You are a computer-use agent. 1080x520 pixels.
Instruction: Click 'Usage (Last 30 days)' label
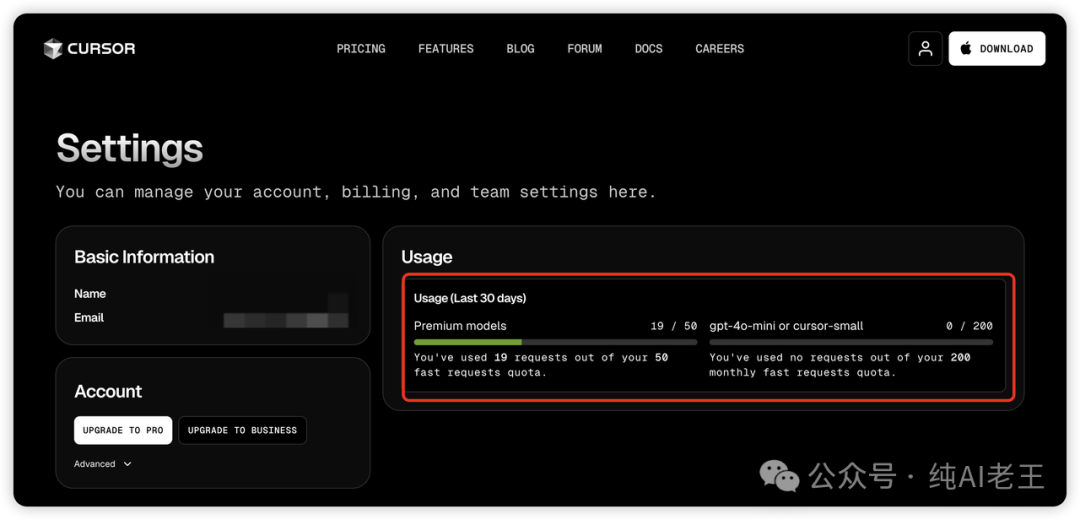click(470, 298)
